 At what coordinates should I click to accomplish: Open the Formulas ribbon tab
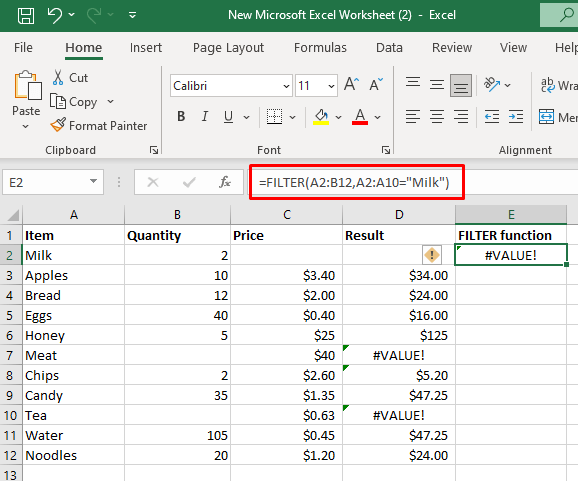point(320,48)
